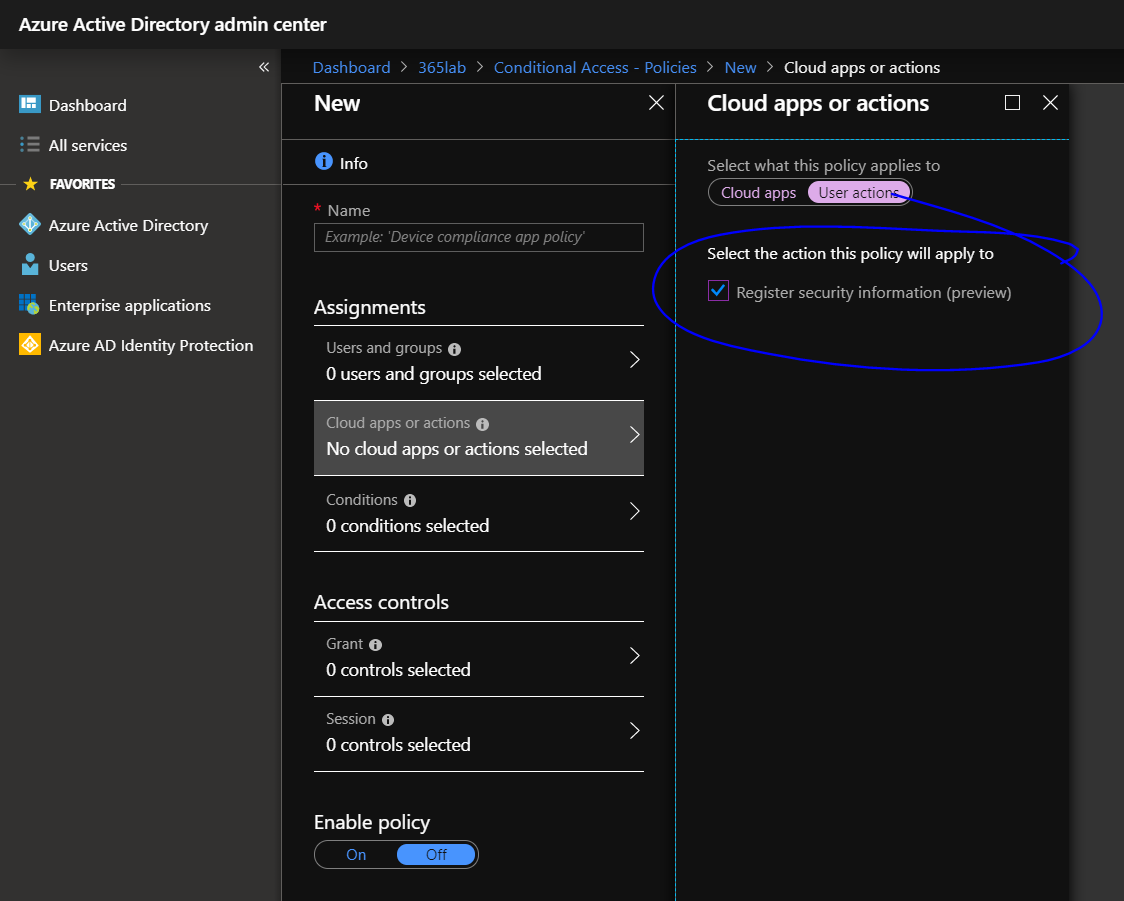Uncheck Register security information (preview)
Screen dimensions: 1124x901
click(x=718, y=291)
